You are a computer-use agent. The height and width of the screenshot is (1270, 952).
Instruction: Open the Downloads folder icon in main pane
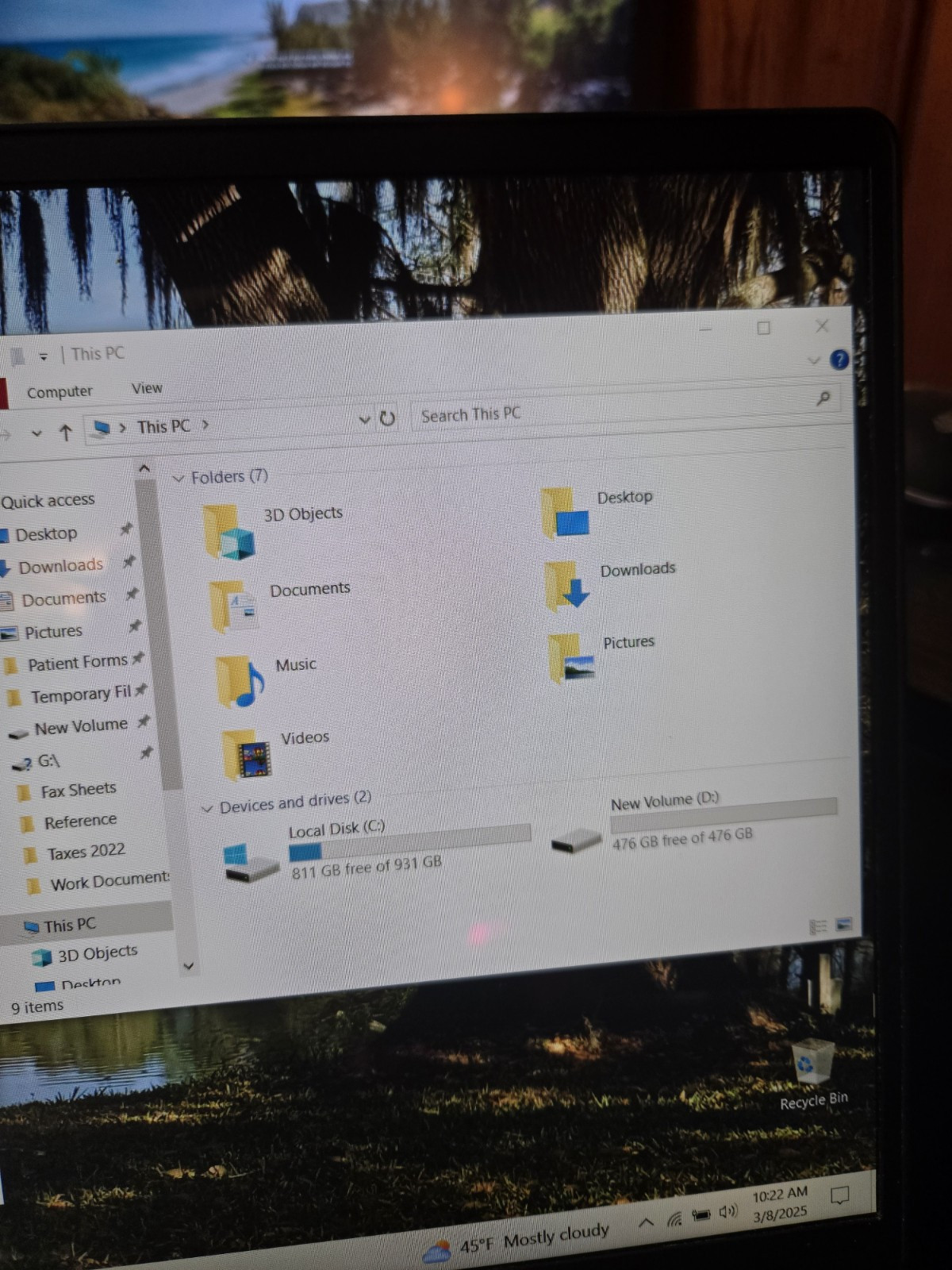568,586
